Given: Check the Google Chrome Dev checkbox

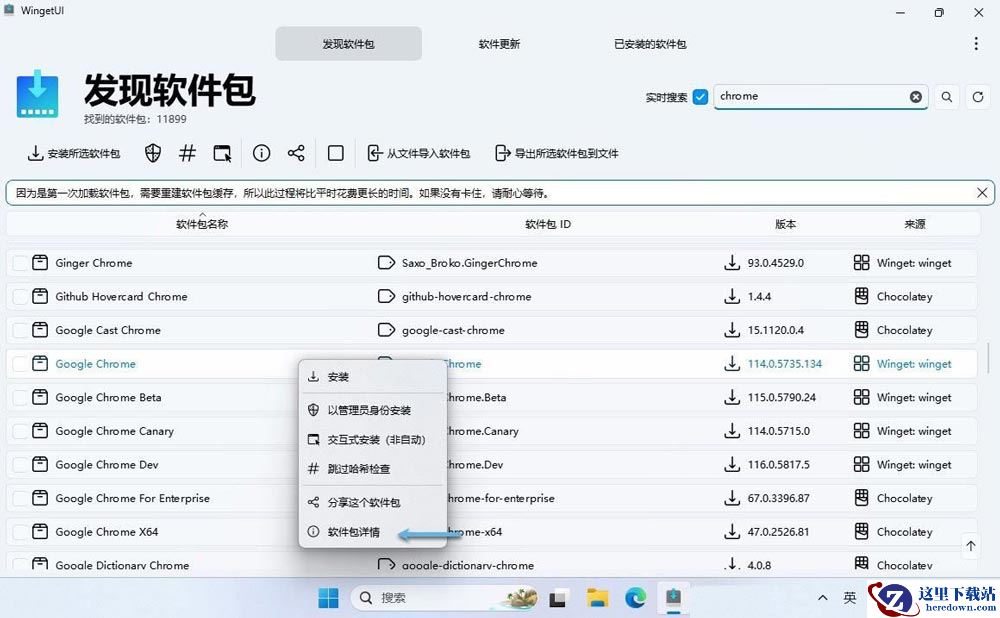Looking at the screenshot, I should pos(20,465).
